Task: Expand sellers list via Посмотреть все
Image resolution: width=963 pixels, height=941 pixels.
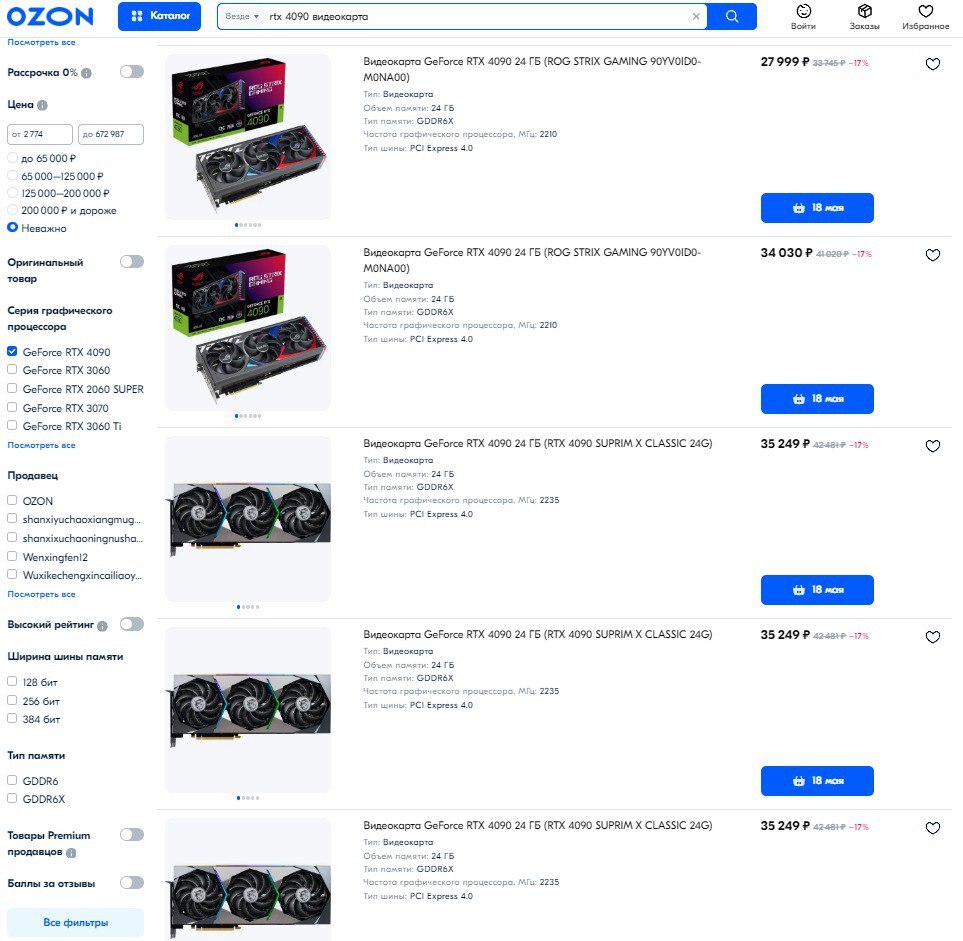Action: click(x=41, y=594)
